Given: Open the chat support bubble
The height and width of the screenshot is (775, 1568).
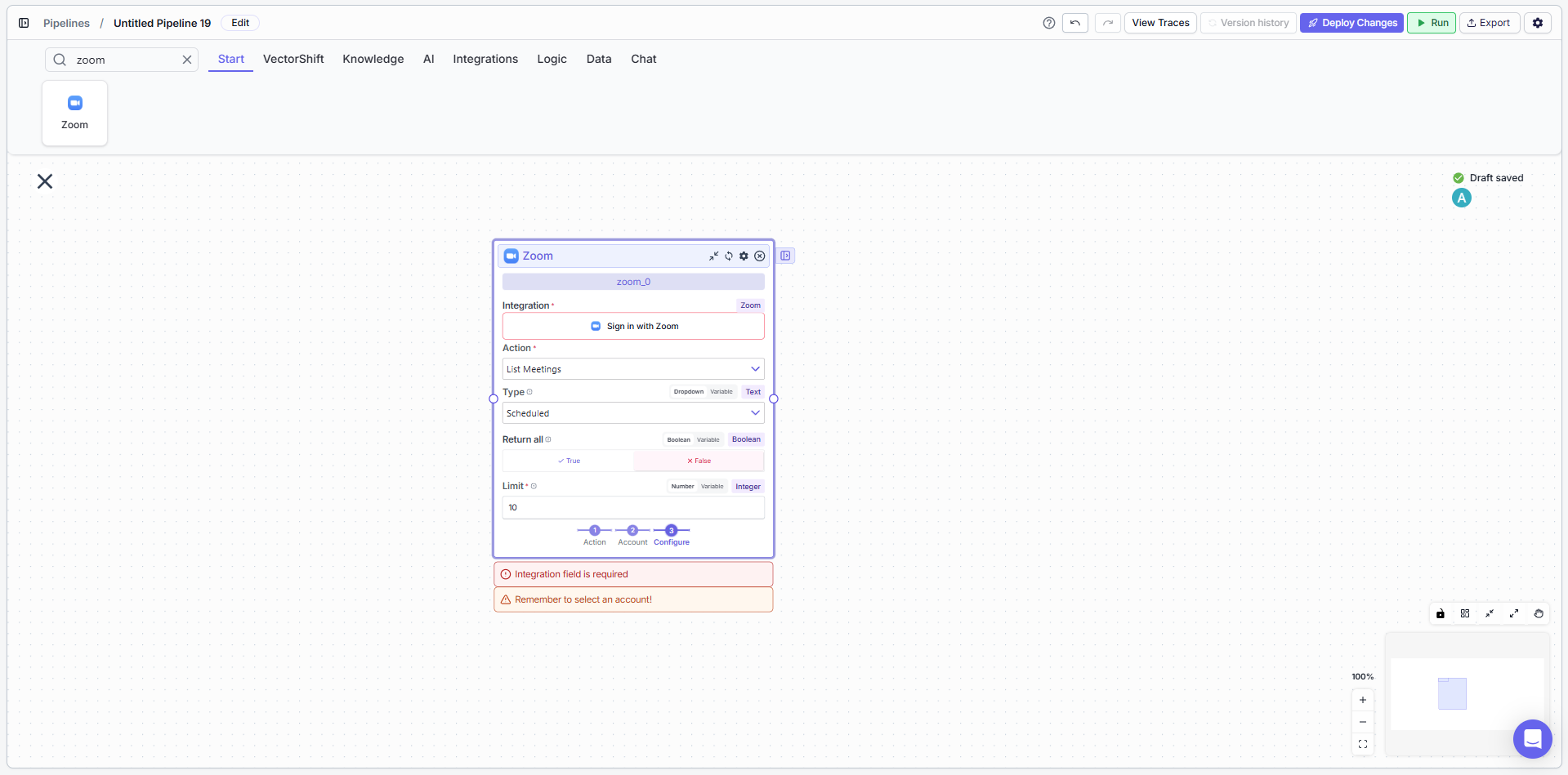Looking at the screenshot, I should click(x=1533, y=739).
